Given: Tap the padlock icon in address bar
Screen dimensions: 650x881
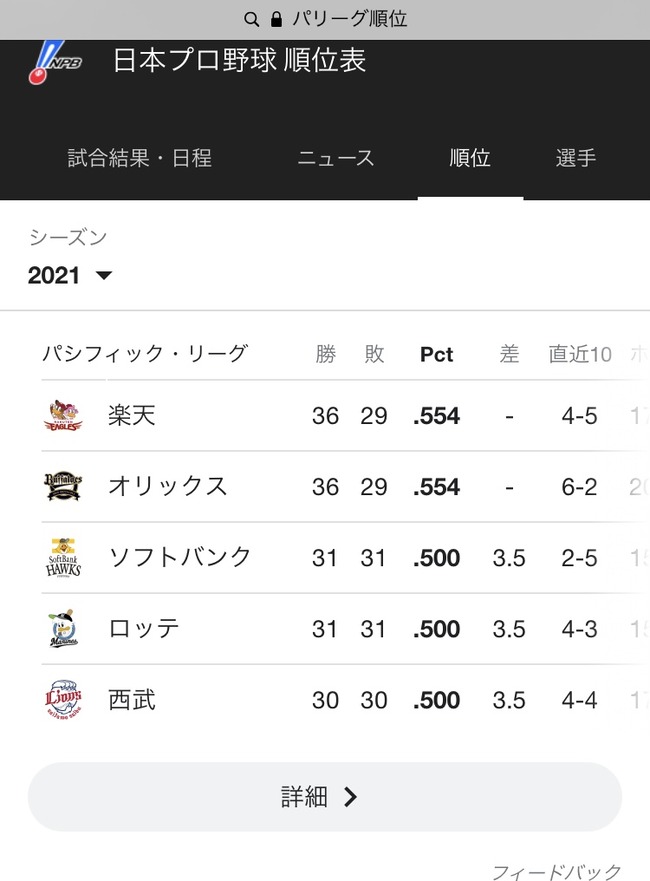Looking at the screenshot, I should [x=276, y=20].
